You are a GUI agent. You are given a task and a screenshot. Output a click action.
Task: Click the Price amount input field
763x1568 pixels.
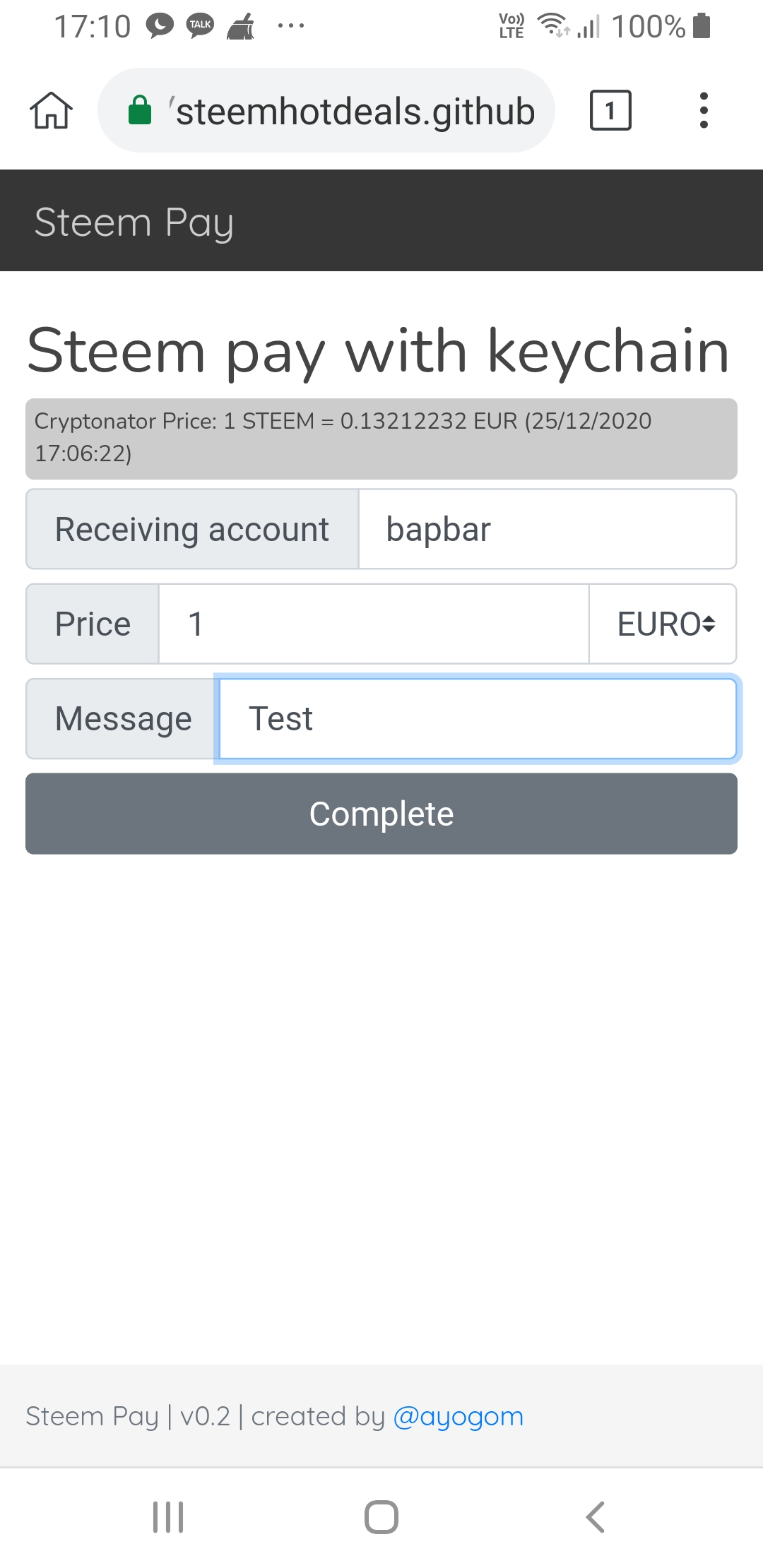373,624
